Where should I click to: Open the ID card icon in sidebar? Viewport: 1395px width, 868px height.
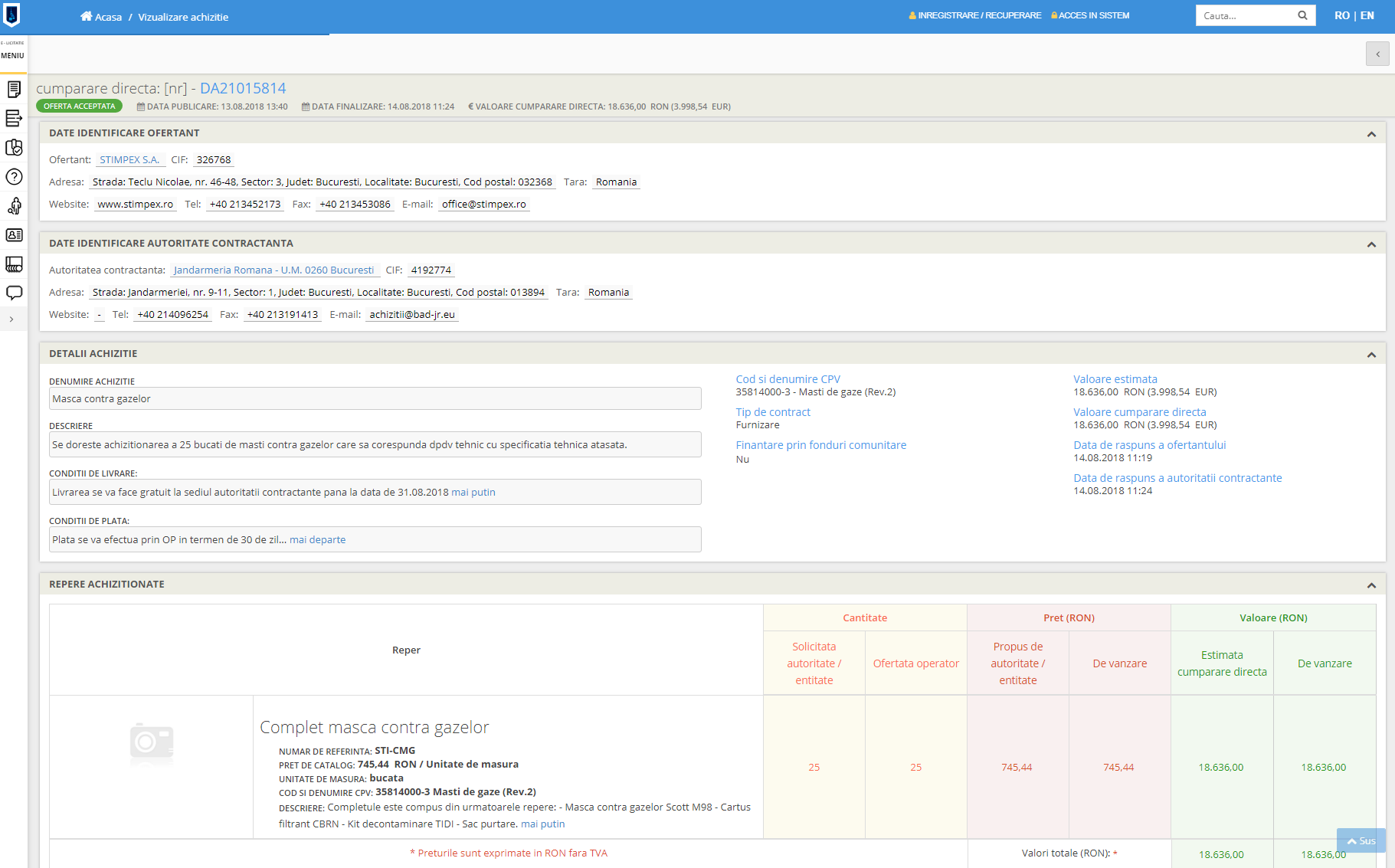tap(14, 235)
